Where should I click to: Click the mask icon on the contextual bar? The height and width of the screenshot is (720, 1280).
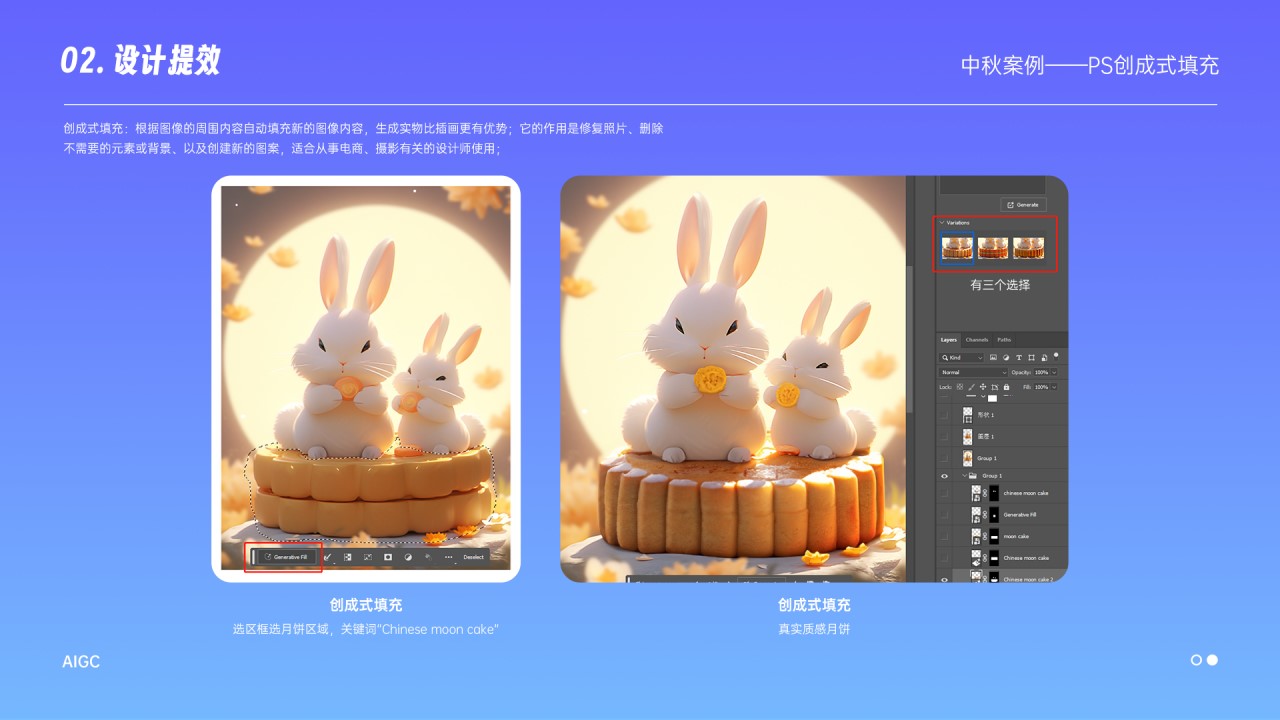click(x=388, y=556)
